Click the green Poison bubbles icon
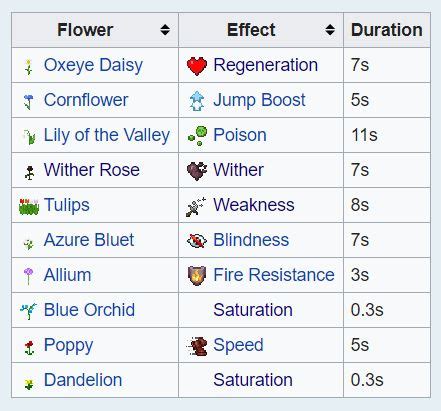441x411 pixels. coord(197,136)
